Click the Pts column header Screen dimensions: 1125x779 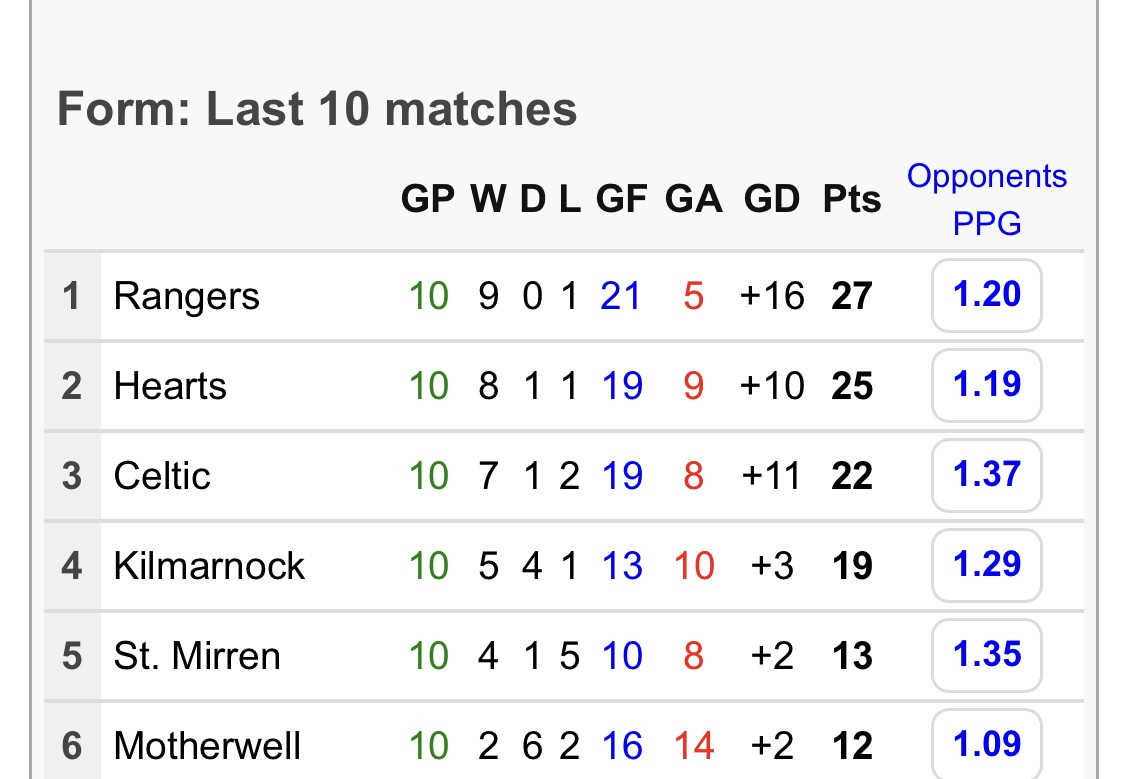point(852,199)
